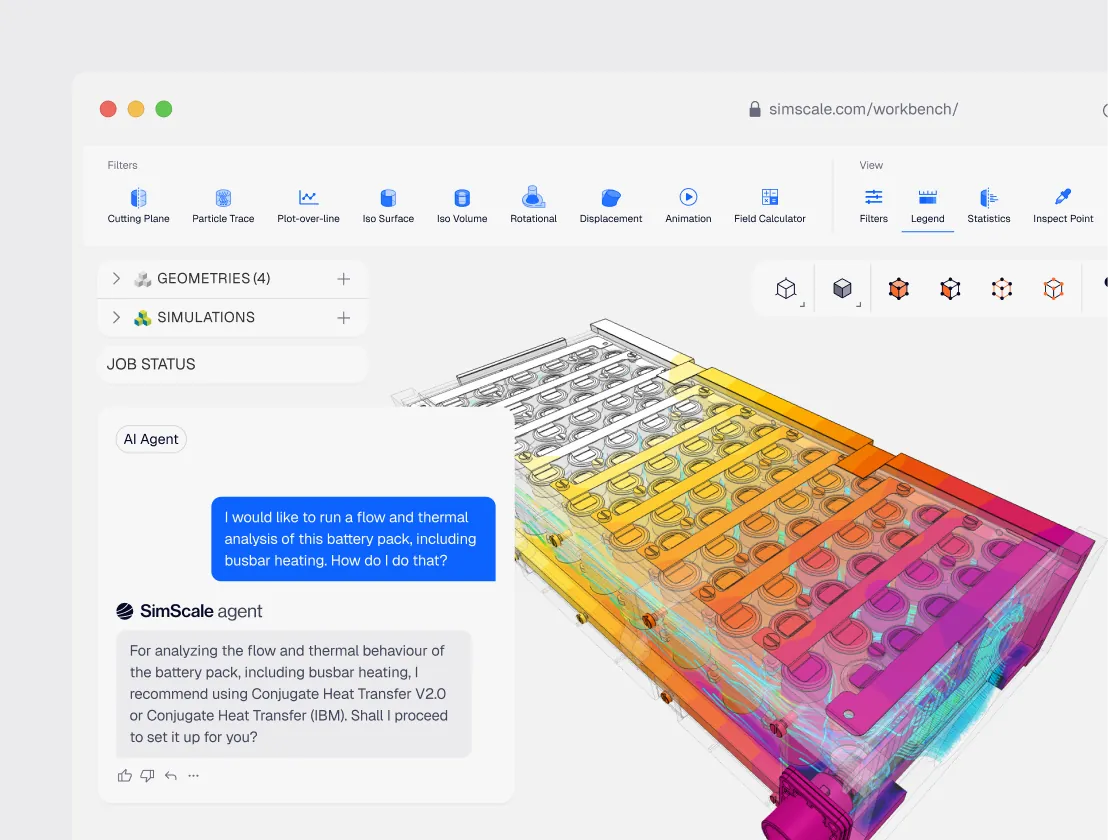Select the wireframe cube view icon

786,288
